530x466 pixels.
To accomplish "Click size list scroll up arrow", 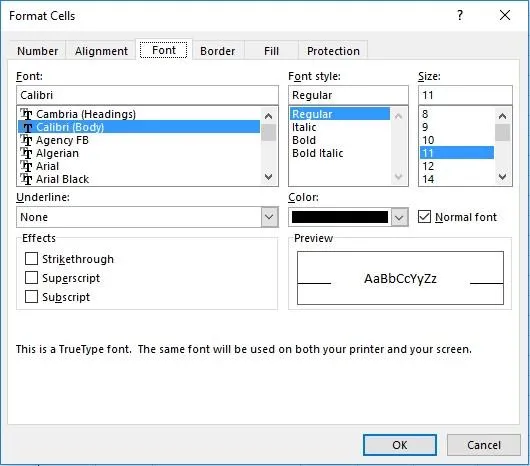I will pyautogui.click(x=502, y=116).
